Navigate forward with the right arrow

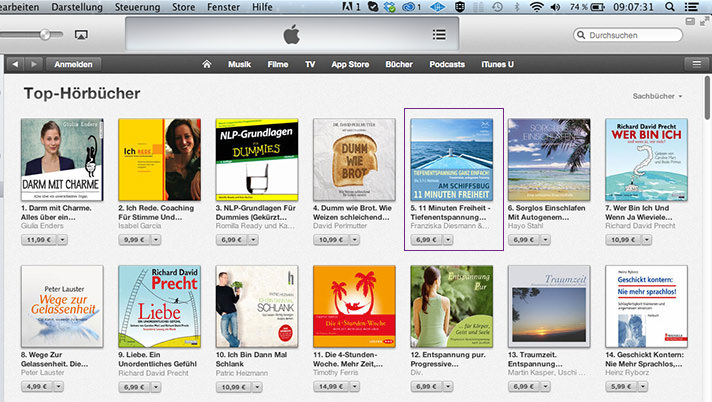tap(33, 64)
